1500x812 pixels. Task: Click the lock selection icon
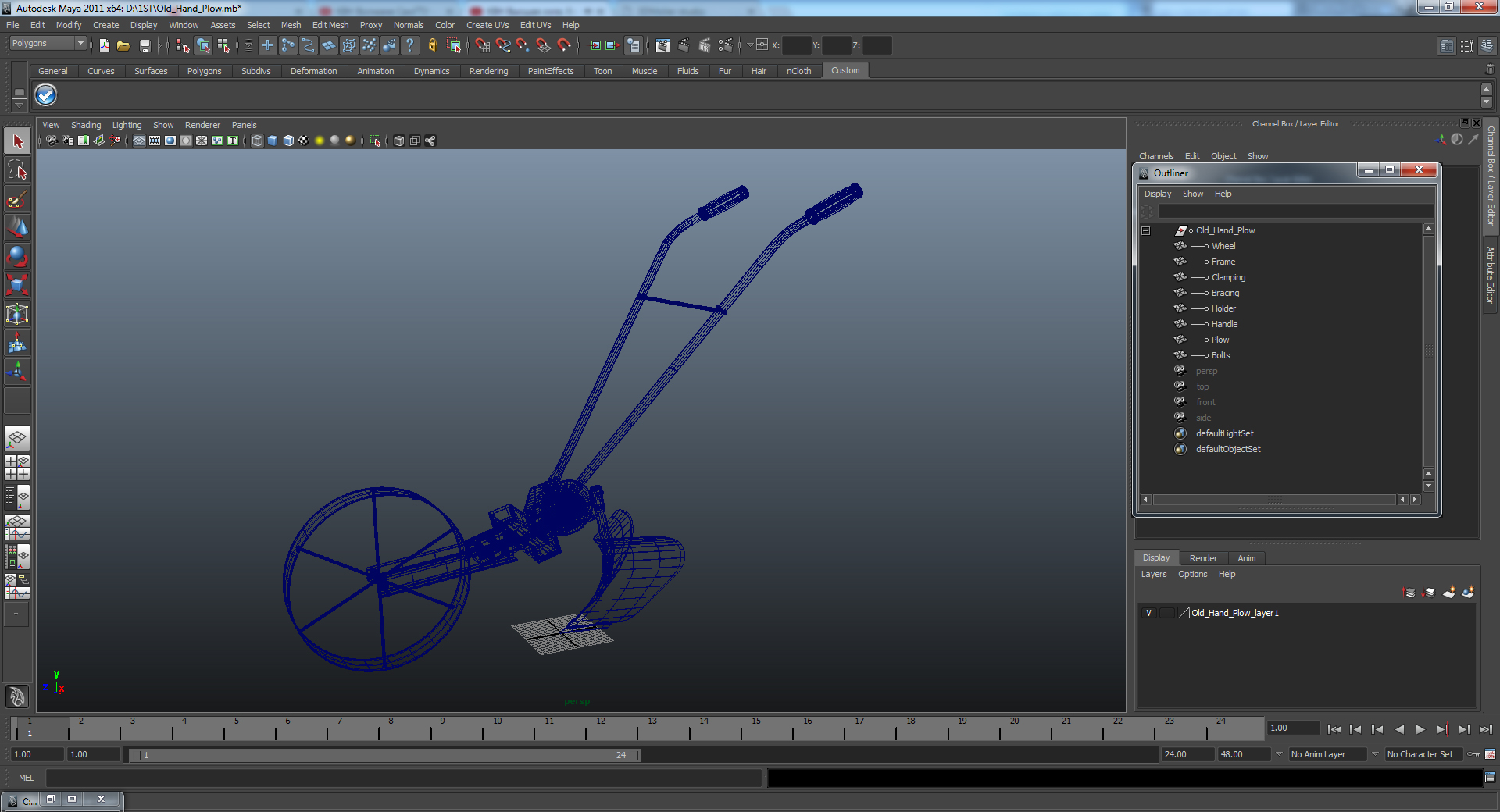pyautogui.click(x=433, y=45)
